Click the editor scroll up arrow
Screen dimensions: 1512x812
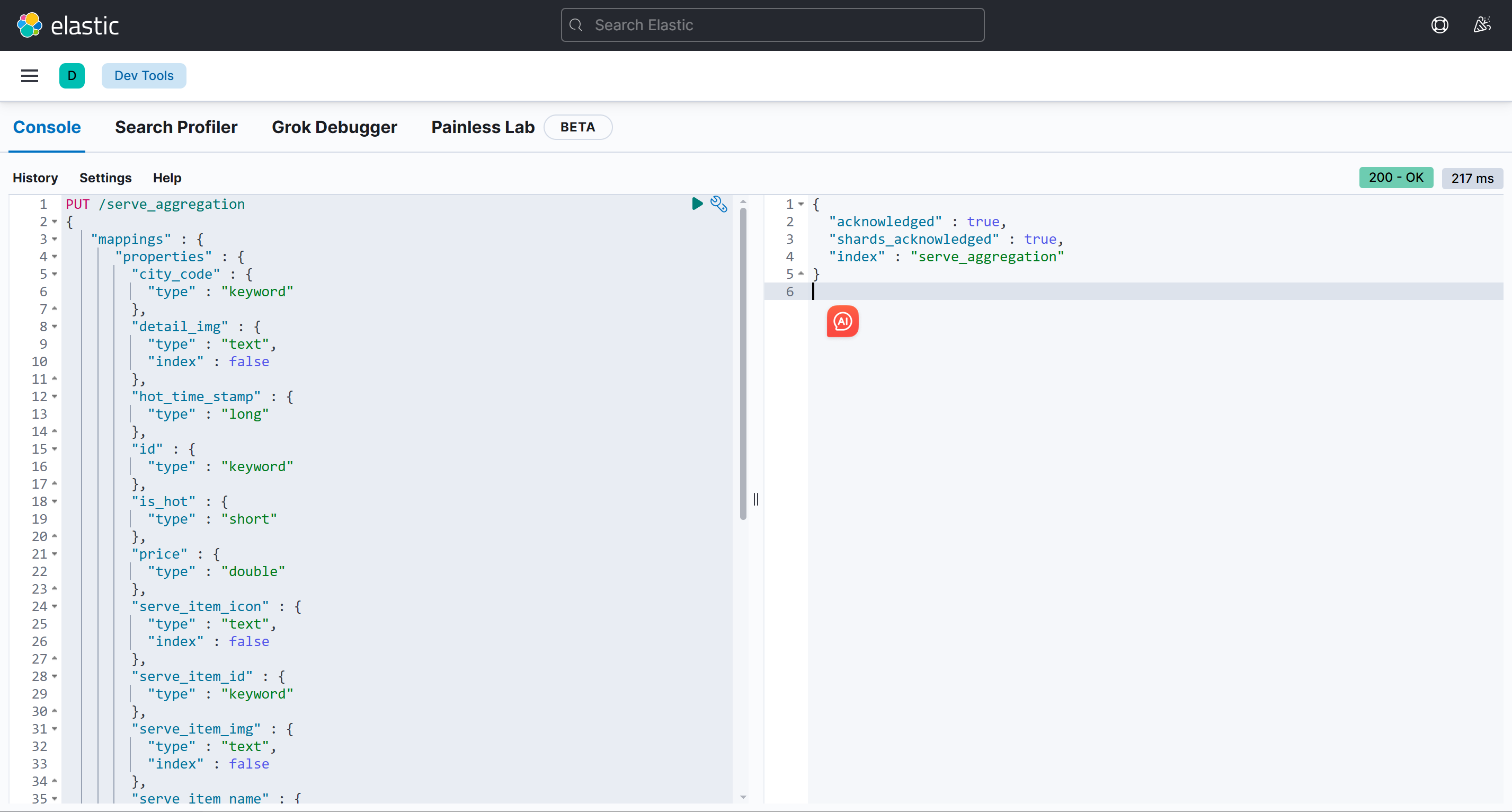click(x=743, y=201)
